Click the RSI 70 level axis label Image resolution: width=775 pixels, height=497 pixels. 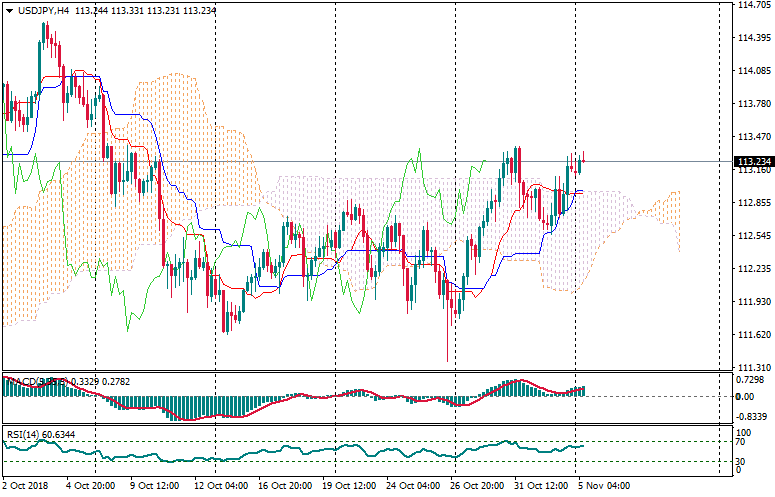[742, 441]
